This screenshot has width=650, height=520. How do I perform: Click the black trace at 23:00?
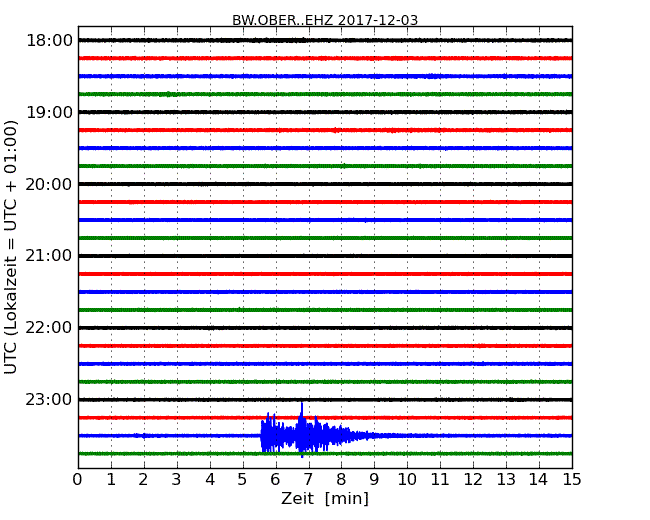tap(325, 400)
